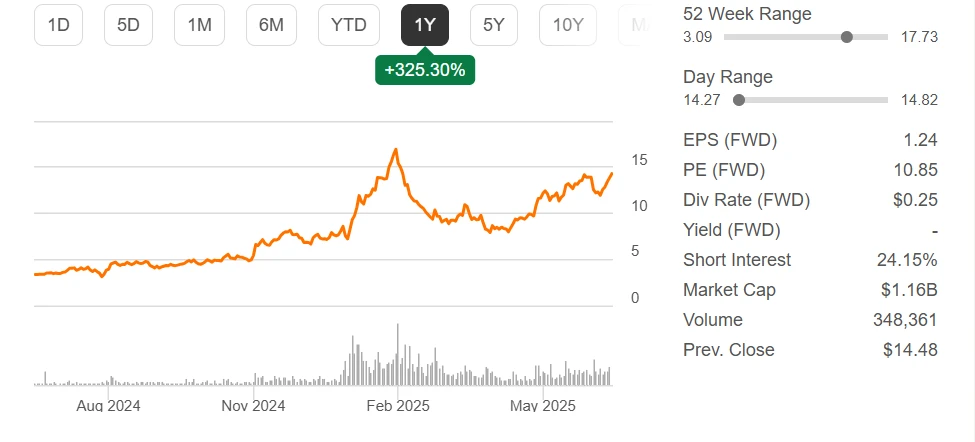Show the 1M chart period
Viewport: 975px width, 442px height.
click(199, 25)
